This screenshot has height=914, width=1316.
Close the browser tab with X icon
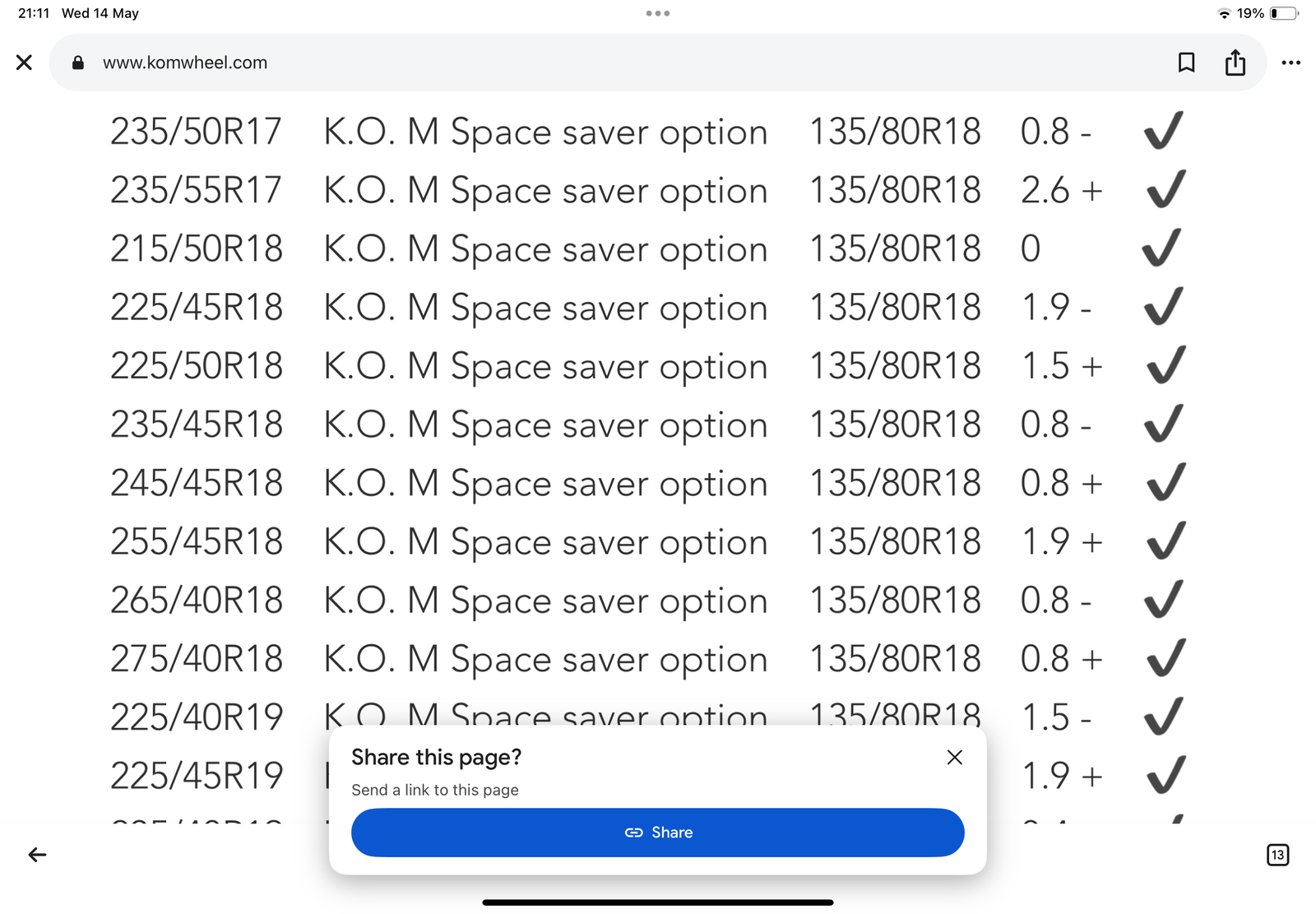pyautogui.click(x=24, y=63)
